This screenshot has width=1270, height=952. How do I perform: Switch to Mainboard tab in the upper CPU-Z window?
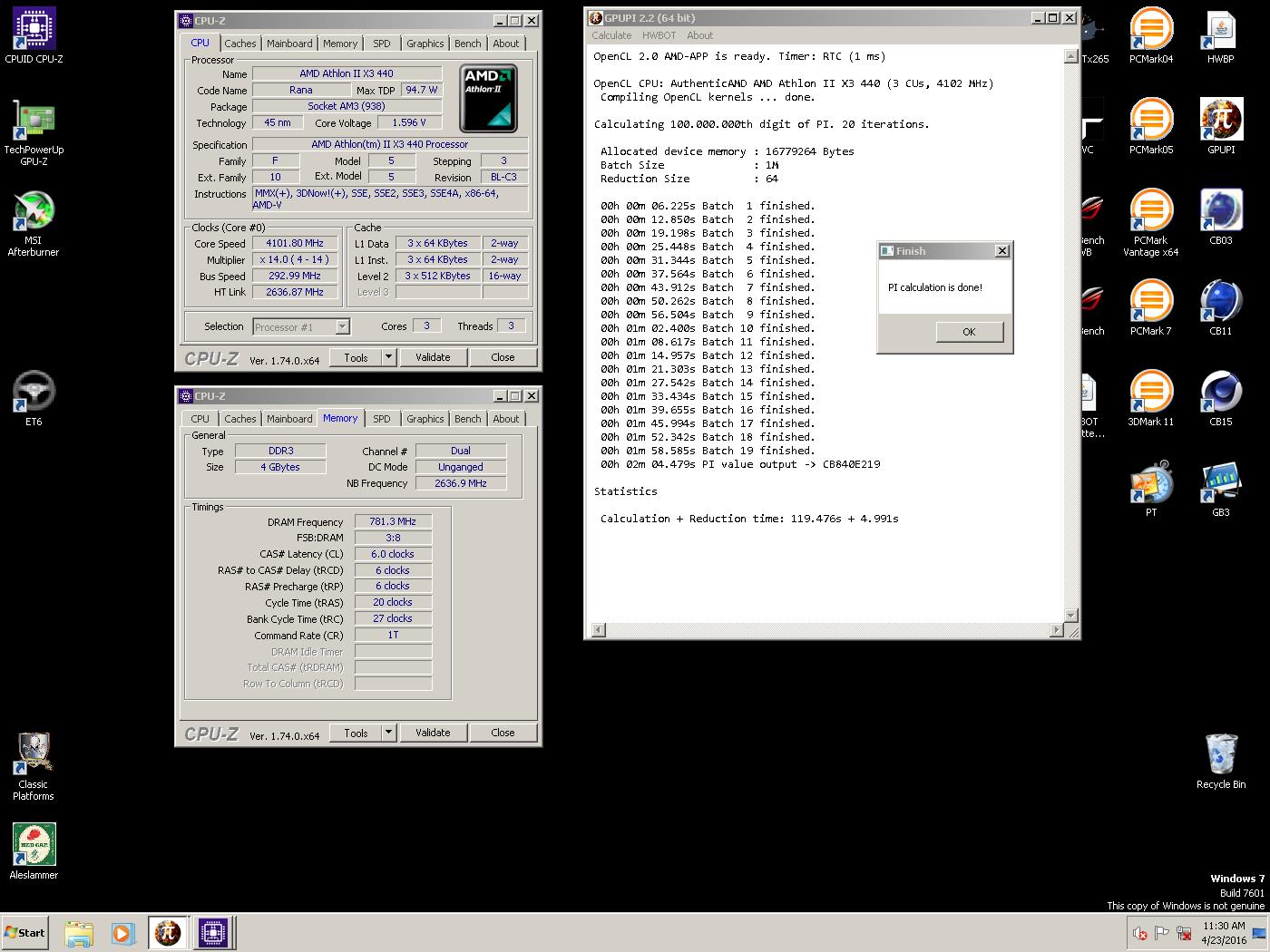coord(289,44)
